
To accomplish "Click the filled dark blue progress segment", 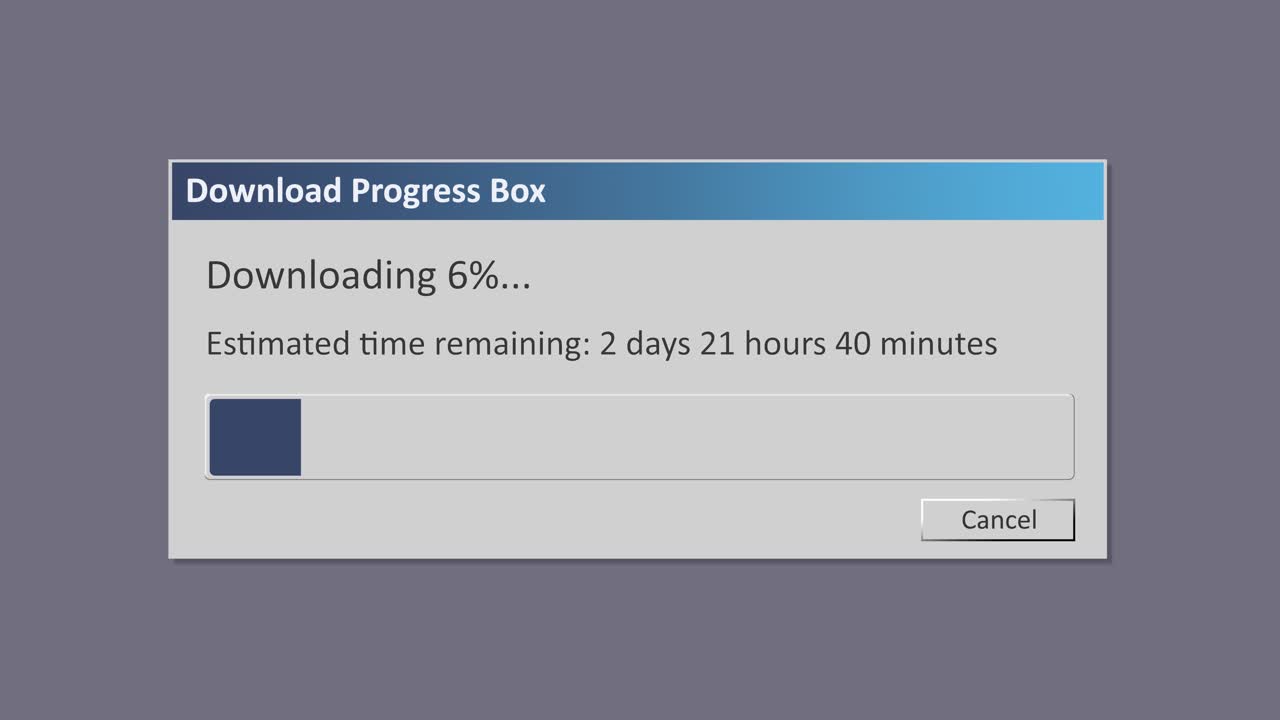I will (255, 437).
